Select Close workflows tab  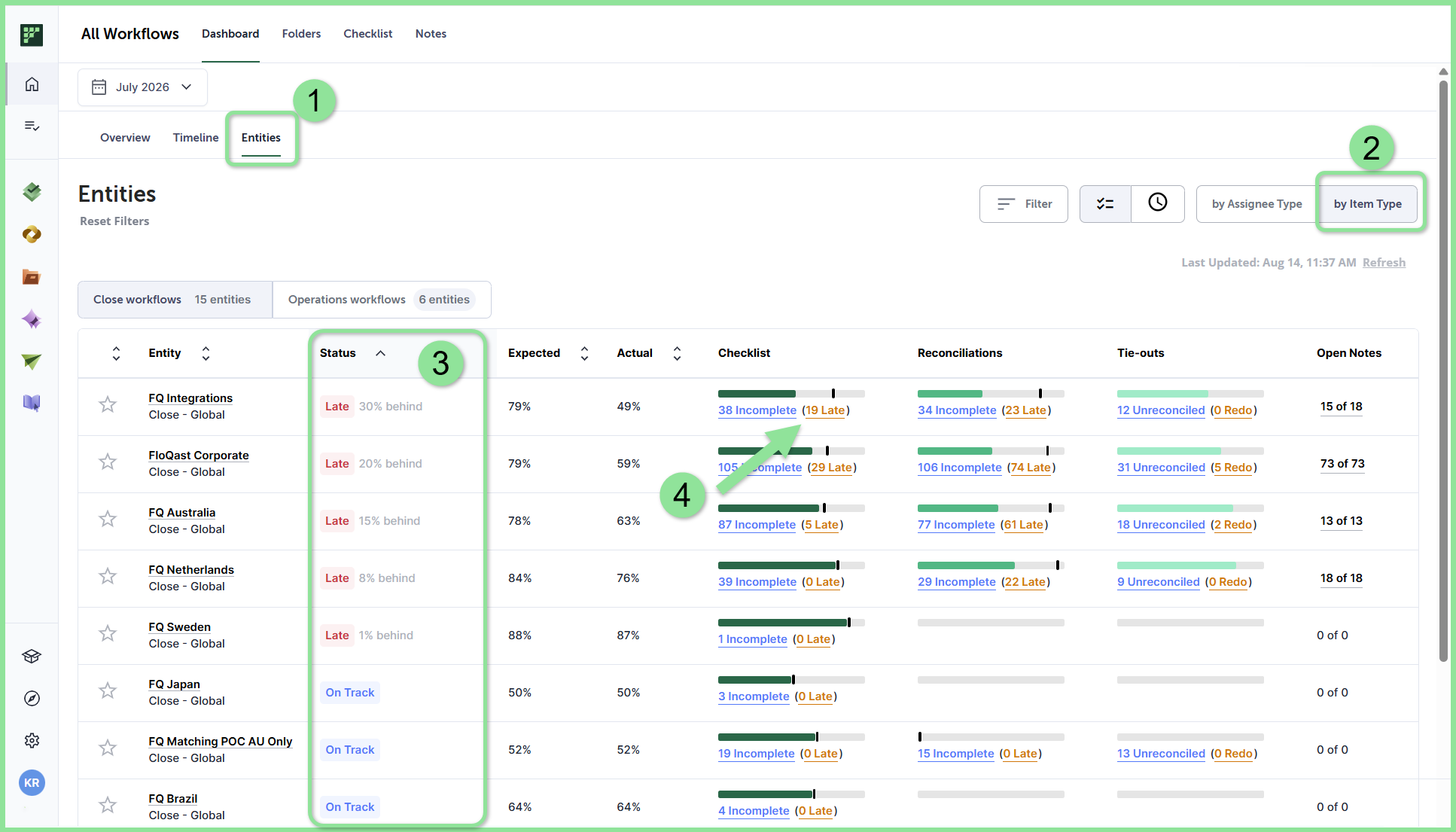click(x=175, y=300)
